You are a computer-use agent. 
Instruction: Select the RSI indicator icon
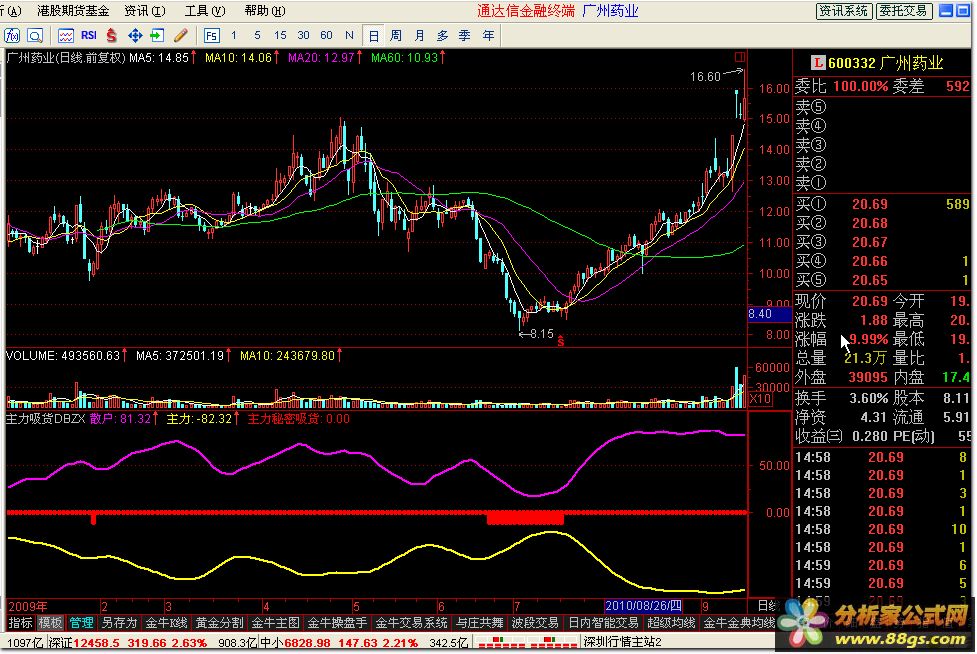[x=88, y=36]
